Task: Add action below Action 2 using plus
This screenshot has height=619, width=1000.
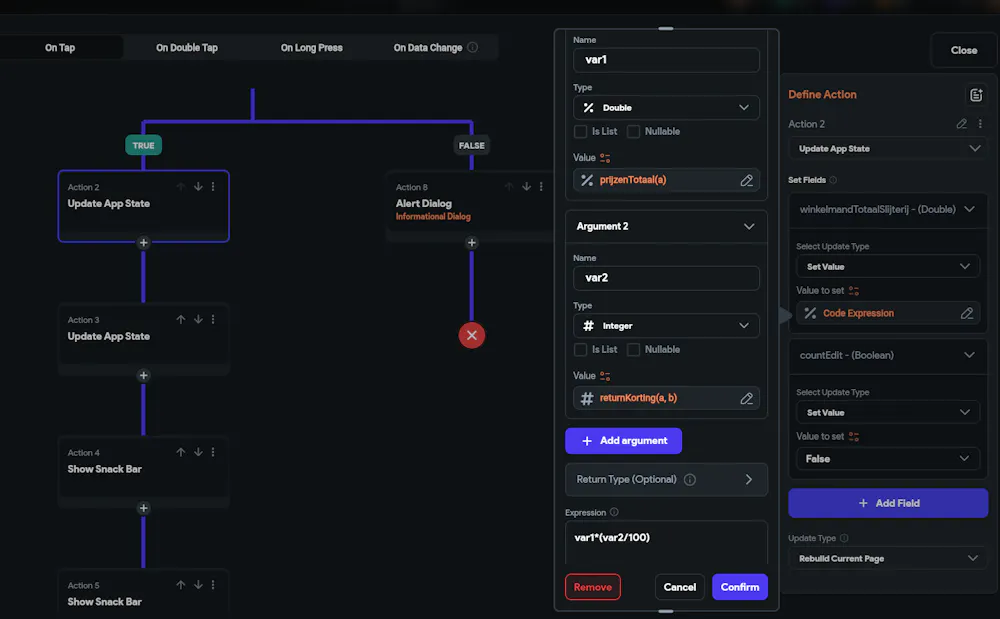Action: pos(143,243)
